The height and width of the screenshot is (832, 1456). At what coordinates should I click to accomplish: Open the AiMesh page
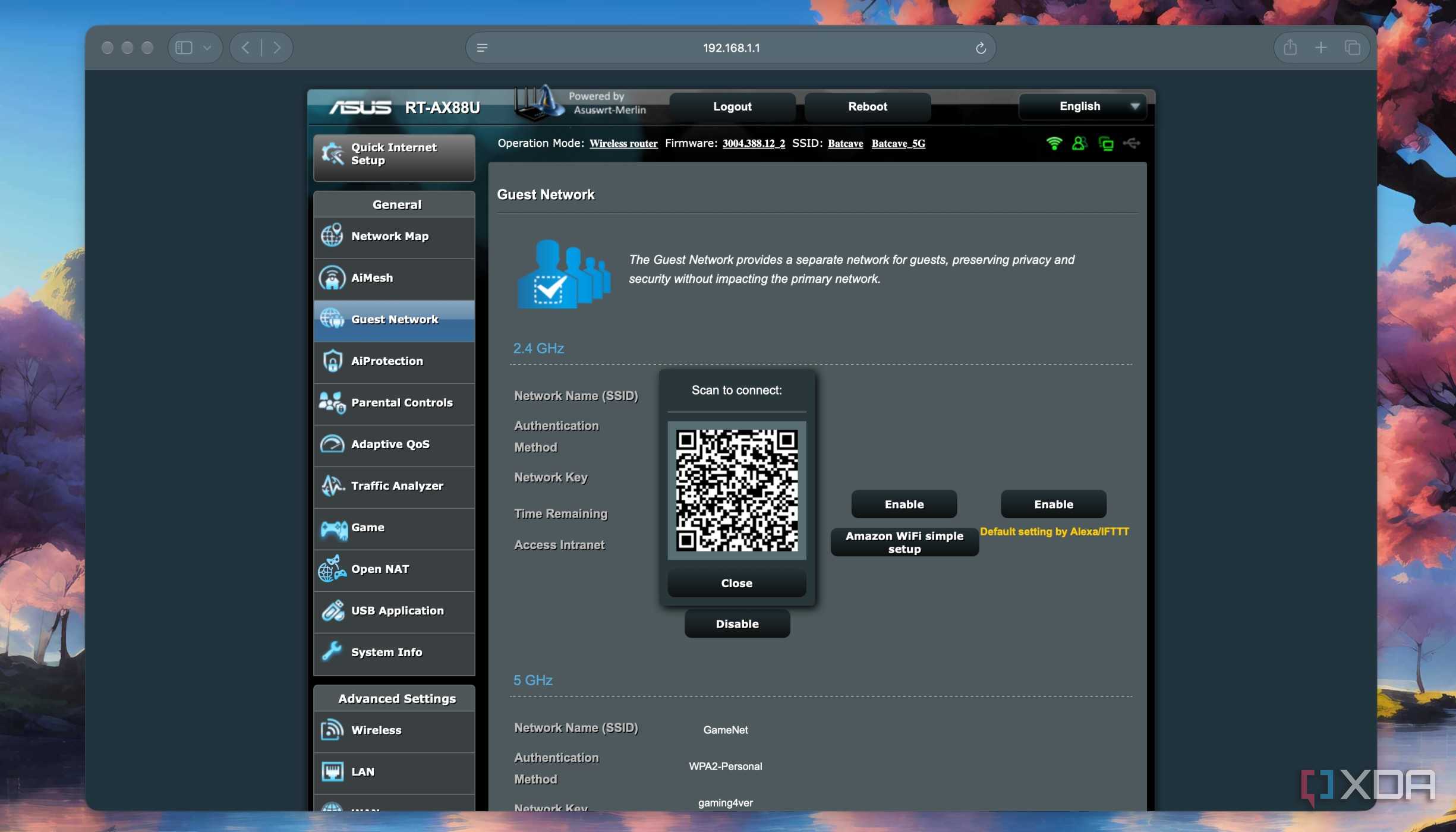pos(394,278)
